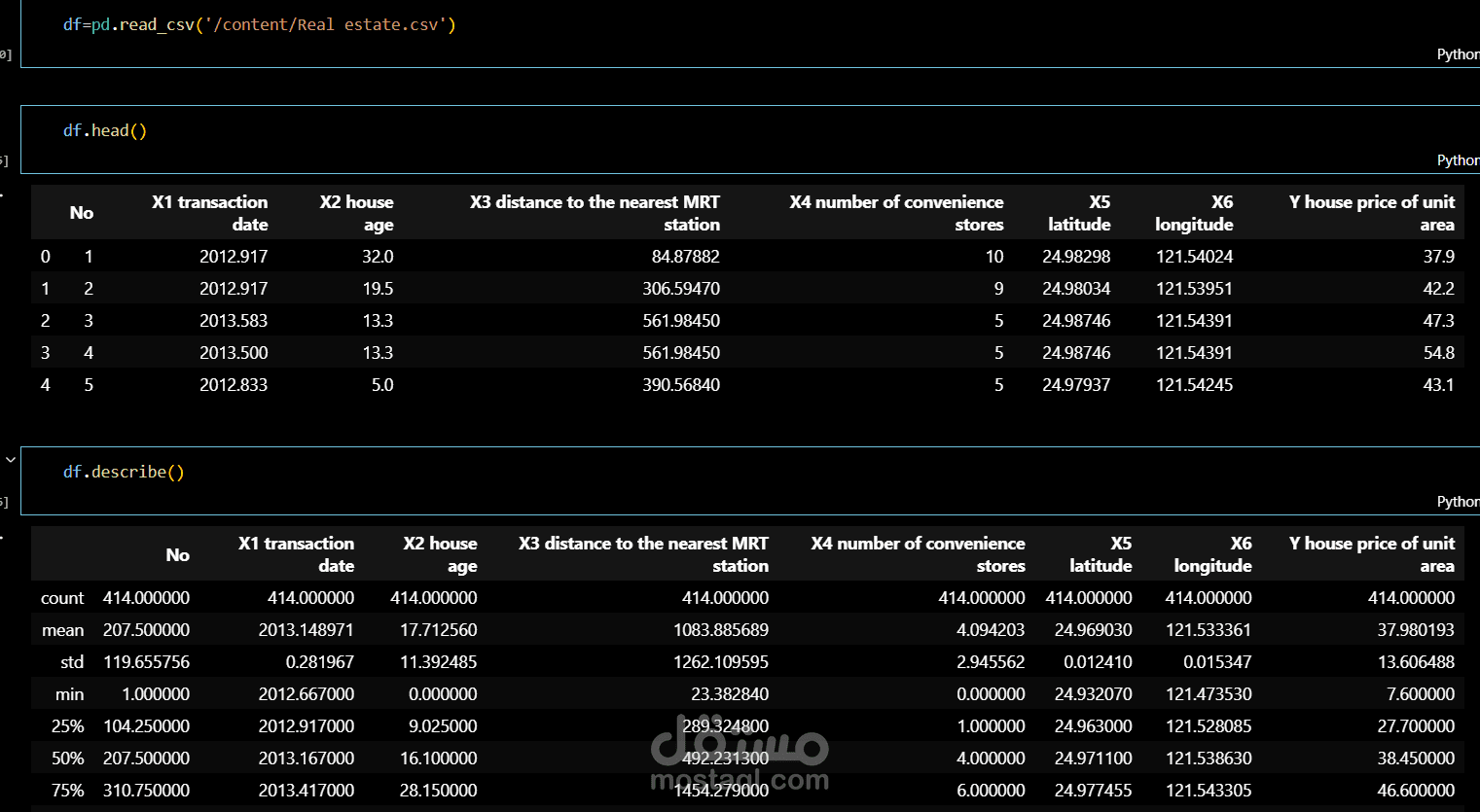Select the '25%' row label
Viewport: 1480px width, 812px height.
click(67, 726)
